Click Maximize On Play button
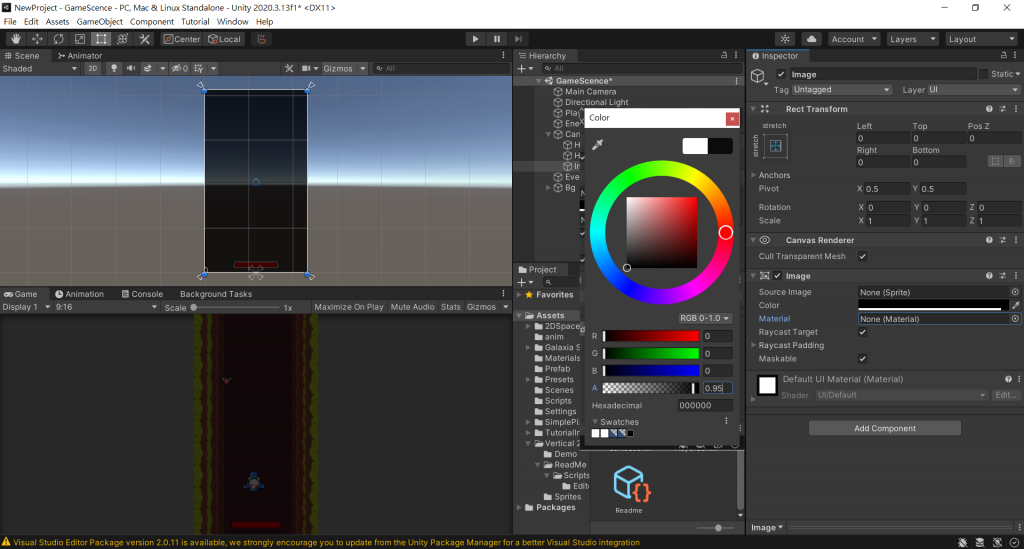The width and height of the screenshot is (1024, 549). (x=349, y=307)
